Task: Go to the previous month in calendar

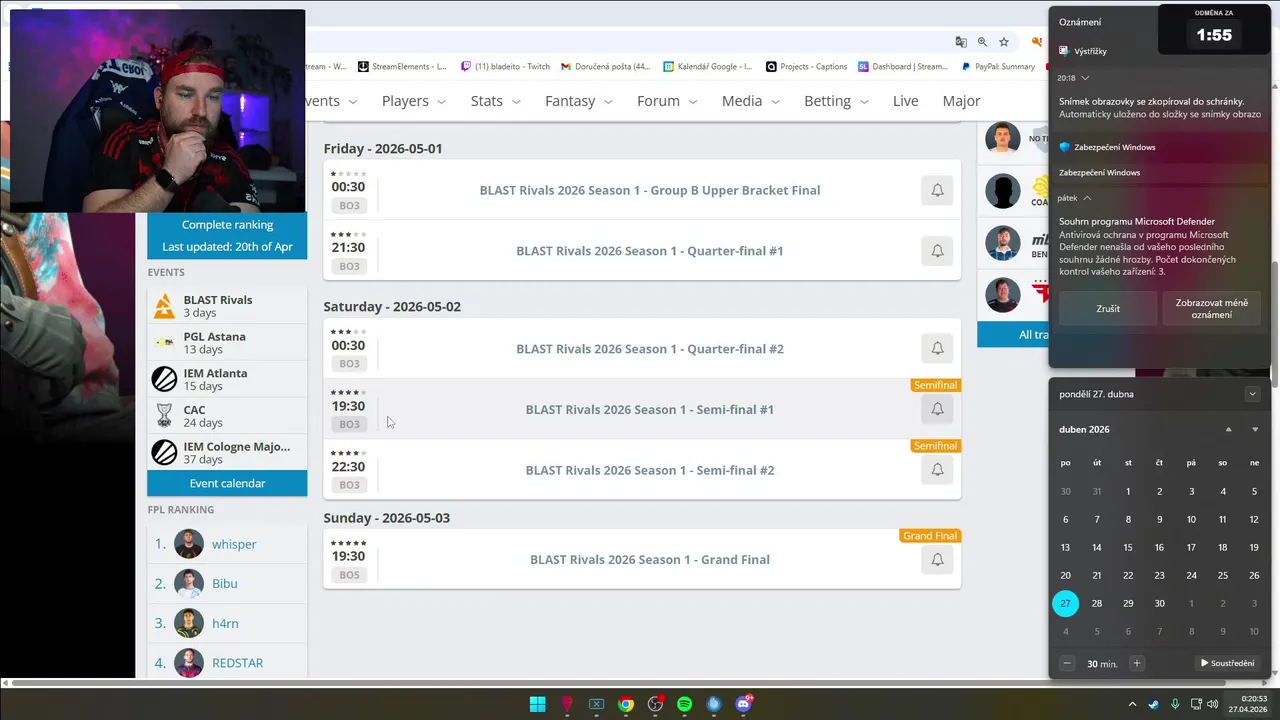Action: pos(1229,430)
